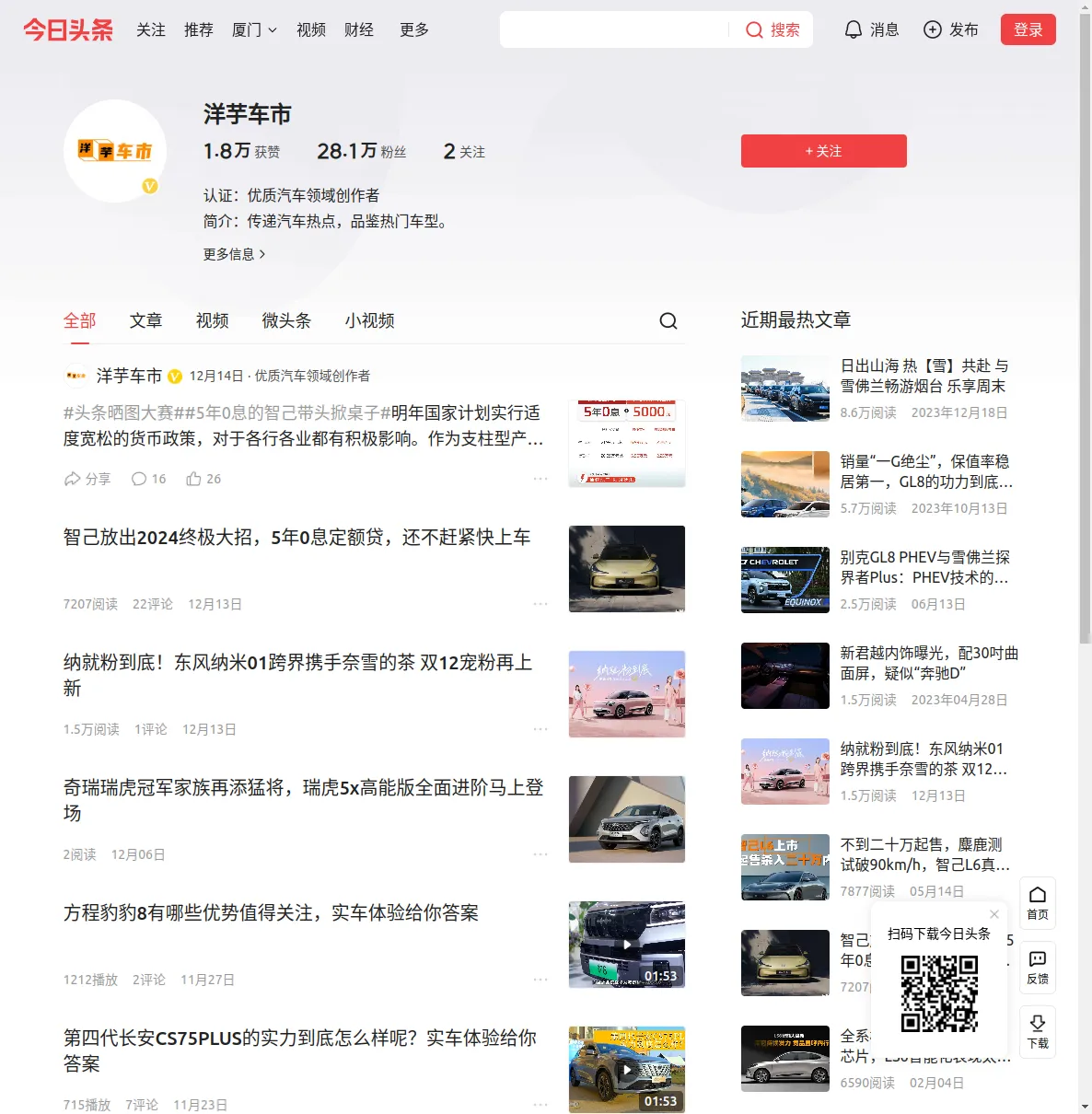Click thumbnail of 日出山海 hot article
This screenshot has width=1092, height=1114.
[x=785, y=389]
